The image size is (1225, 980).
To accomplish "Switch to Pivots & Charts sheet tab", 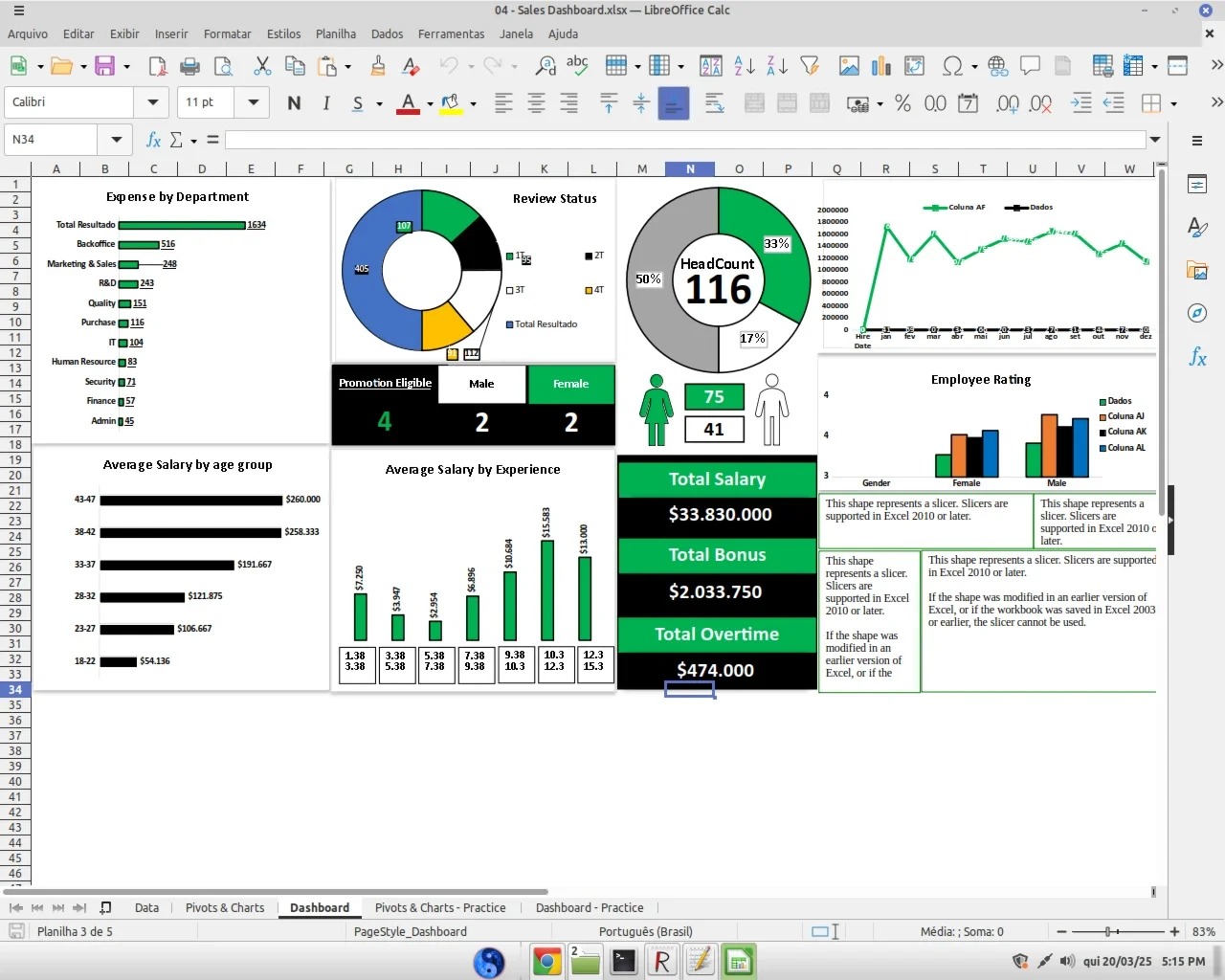I will [x=225, y=907].
